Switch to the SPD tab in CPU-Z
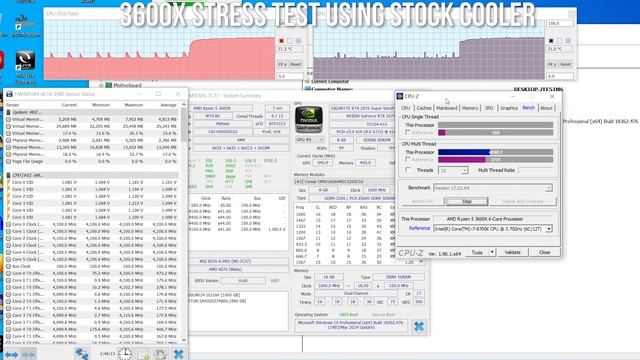640x360 pixels. (x=489, y=108)
